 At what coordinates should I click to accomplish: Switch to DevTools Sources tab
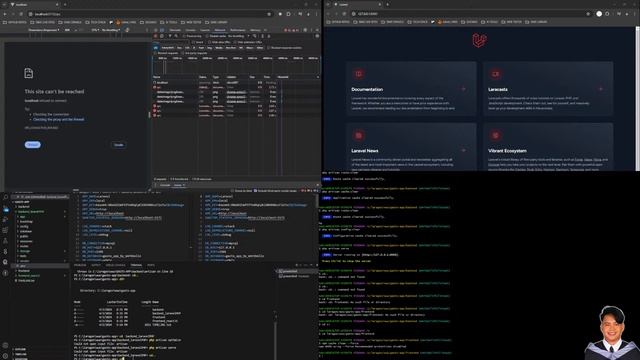[205, 30]
